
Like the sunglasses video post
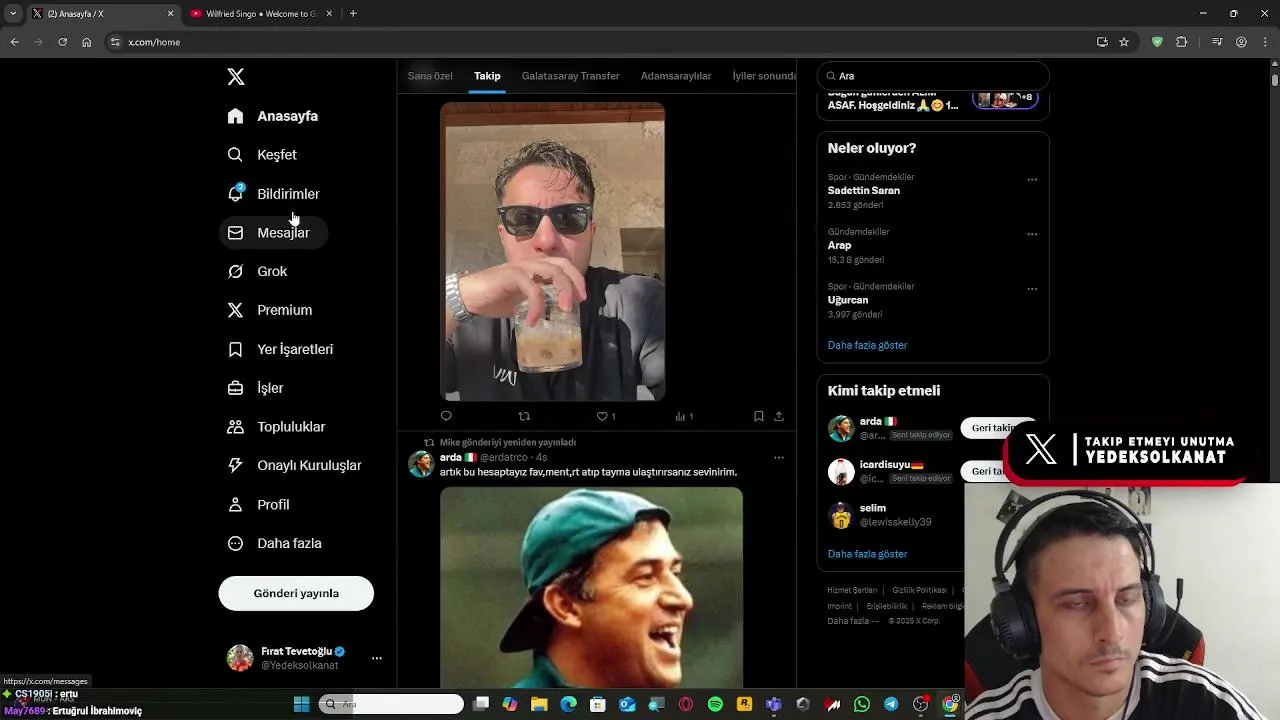click(x=605, y=416)
